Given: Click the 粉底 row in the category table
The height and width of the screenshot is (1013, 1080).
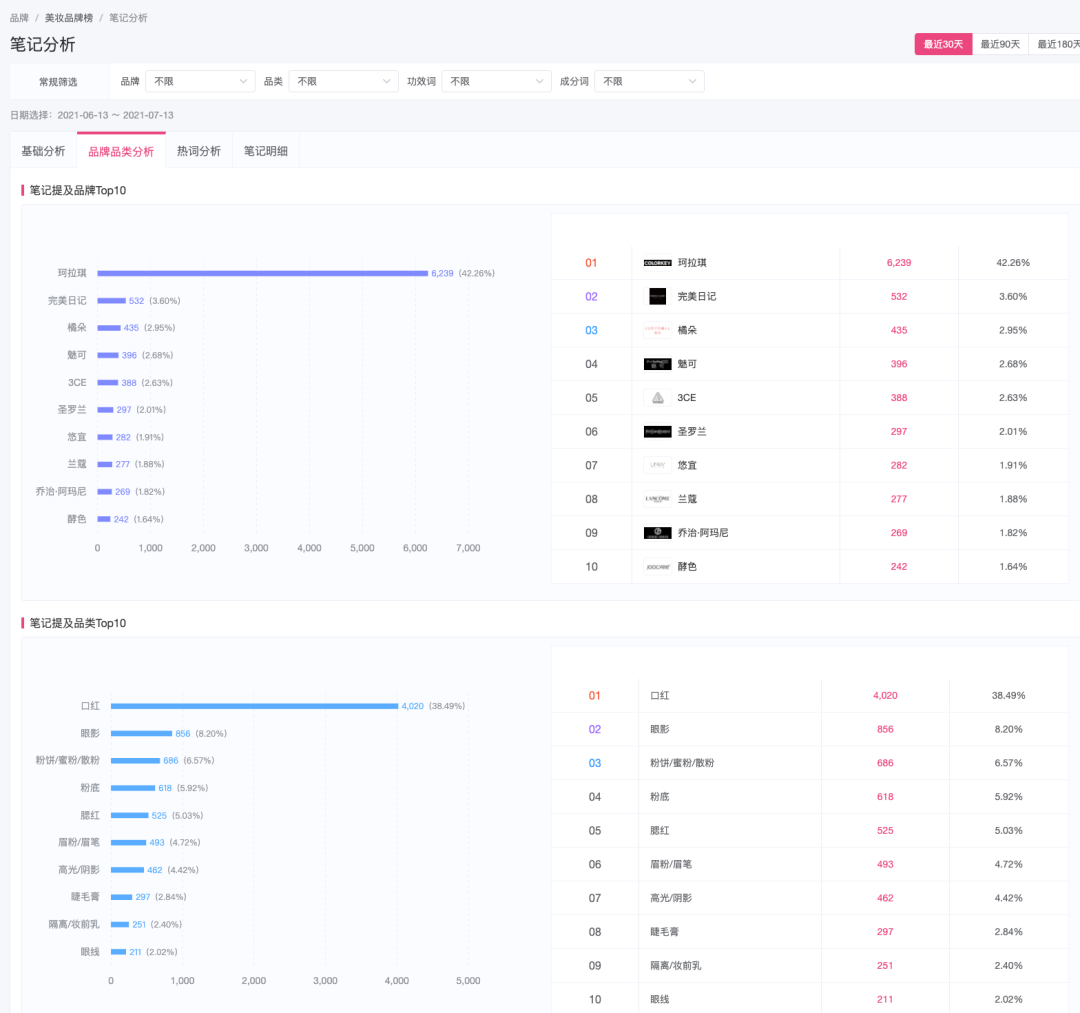Looking at the screenshot, I should (810, 797).
